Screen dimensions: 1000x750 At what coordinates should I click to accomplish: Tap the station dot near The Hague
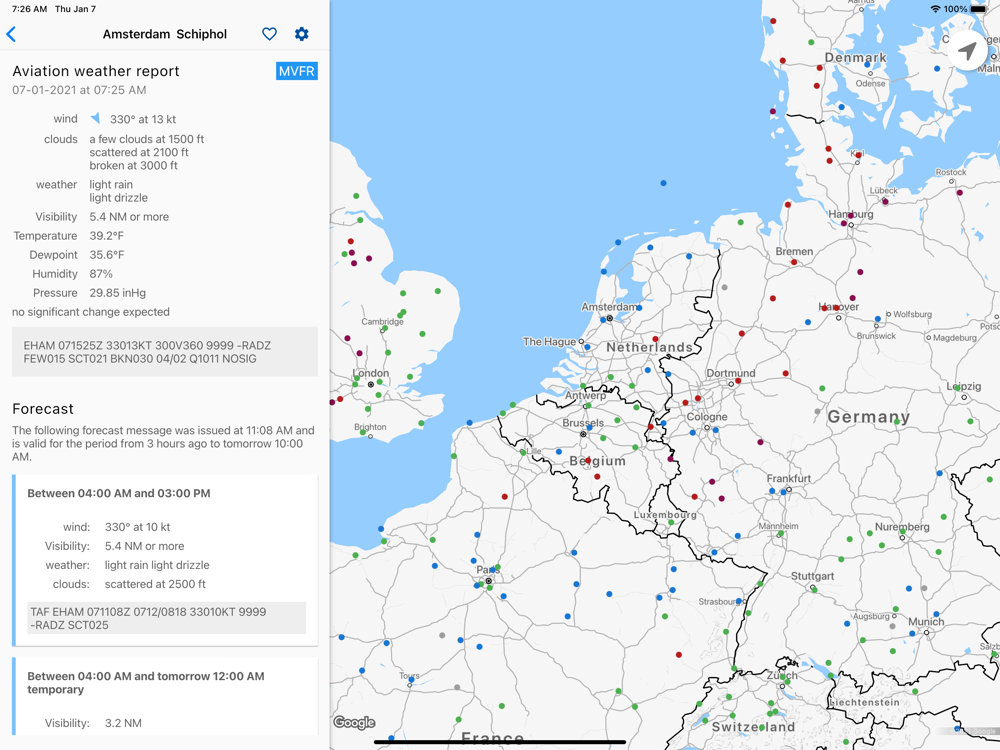click(587, 348)
